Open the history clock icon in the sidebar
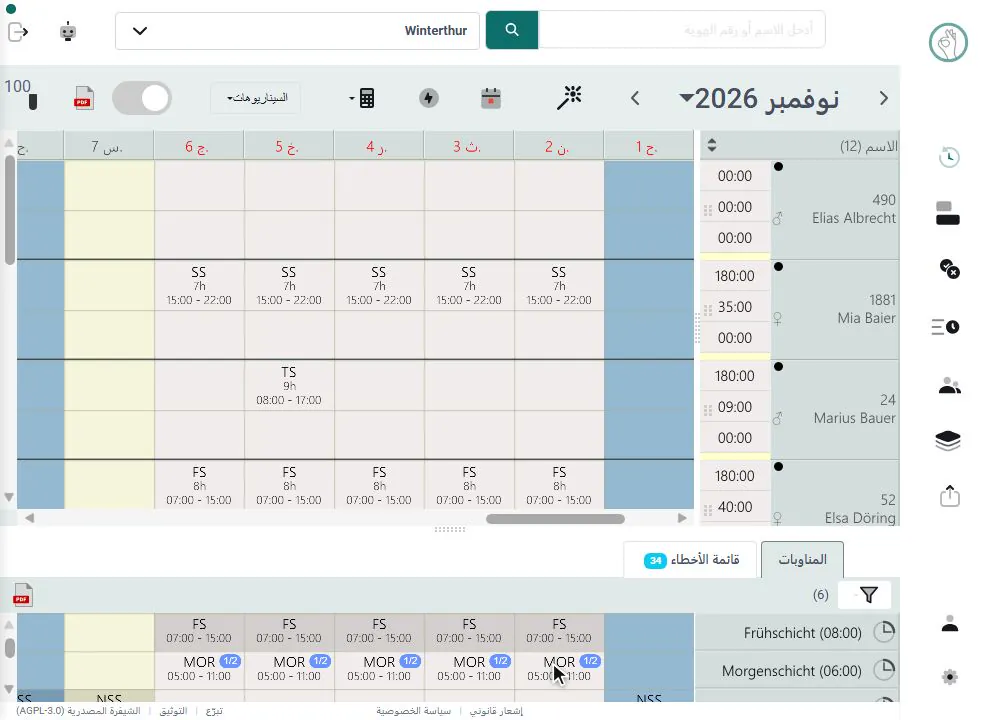1000x720 pixels. coord(949,157)
